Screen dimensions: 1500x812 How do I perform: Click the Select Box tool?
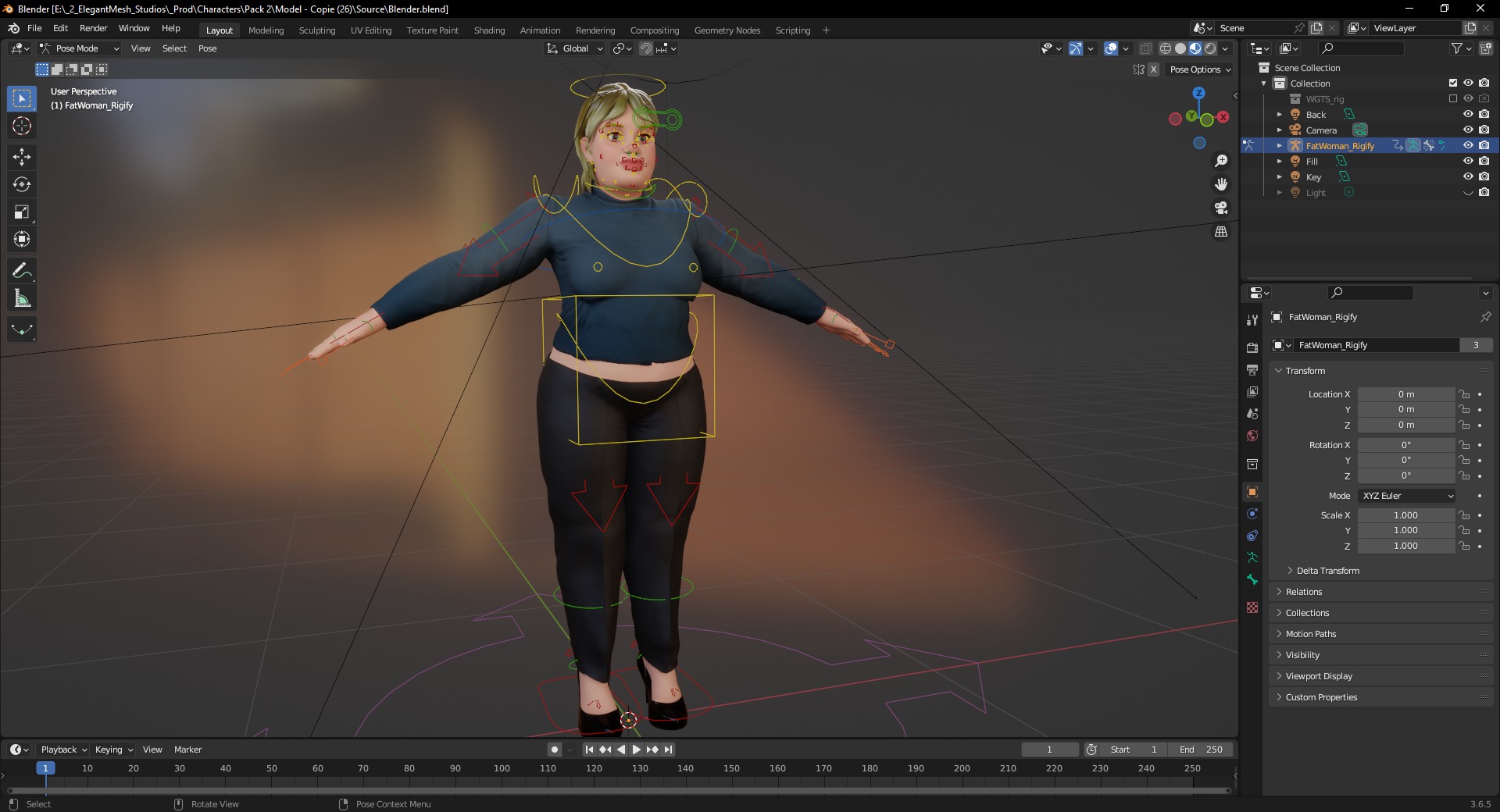coord(22,98)
